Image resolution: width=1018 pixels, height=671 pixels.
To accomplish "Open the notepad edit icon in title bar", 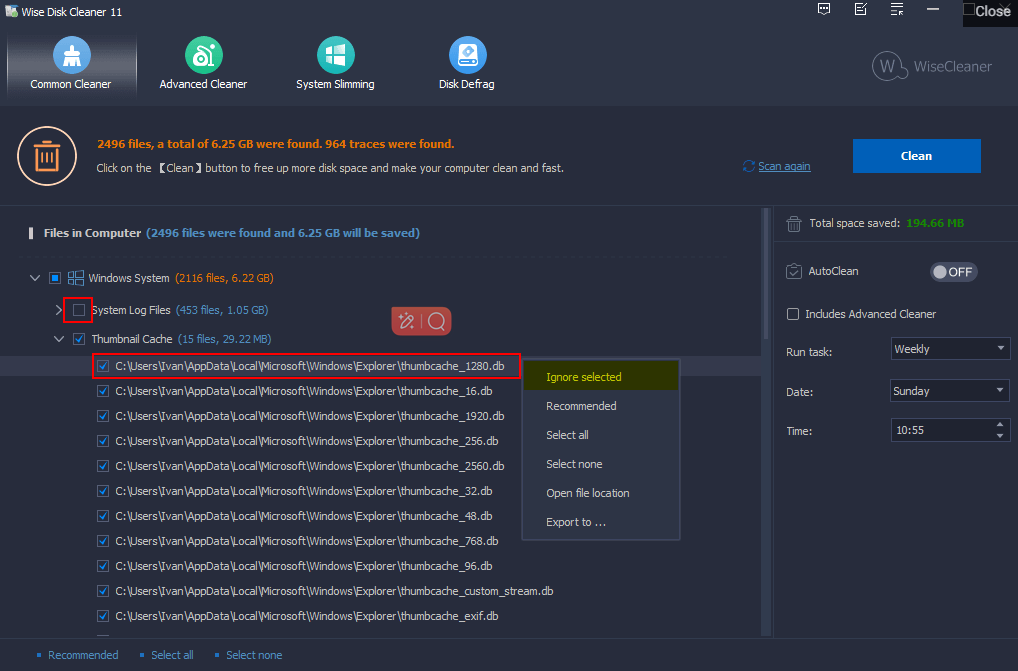I will tap(860, 9).
